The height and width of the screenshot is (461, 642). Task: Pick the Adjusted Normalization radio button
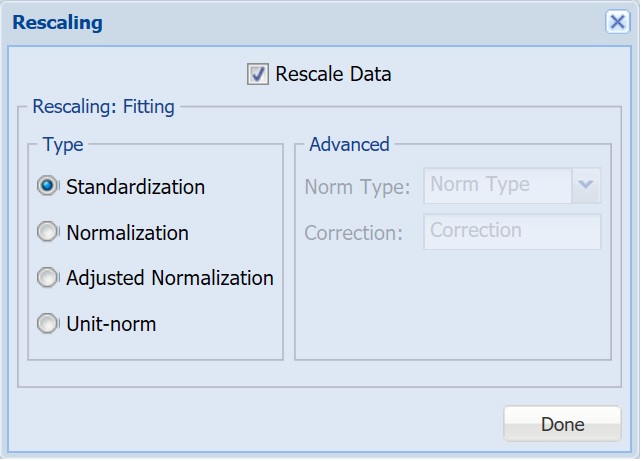[48, 278]
